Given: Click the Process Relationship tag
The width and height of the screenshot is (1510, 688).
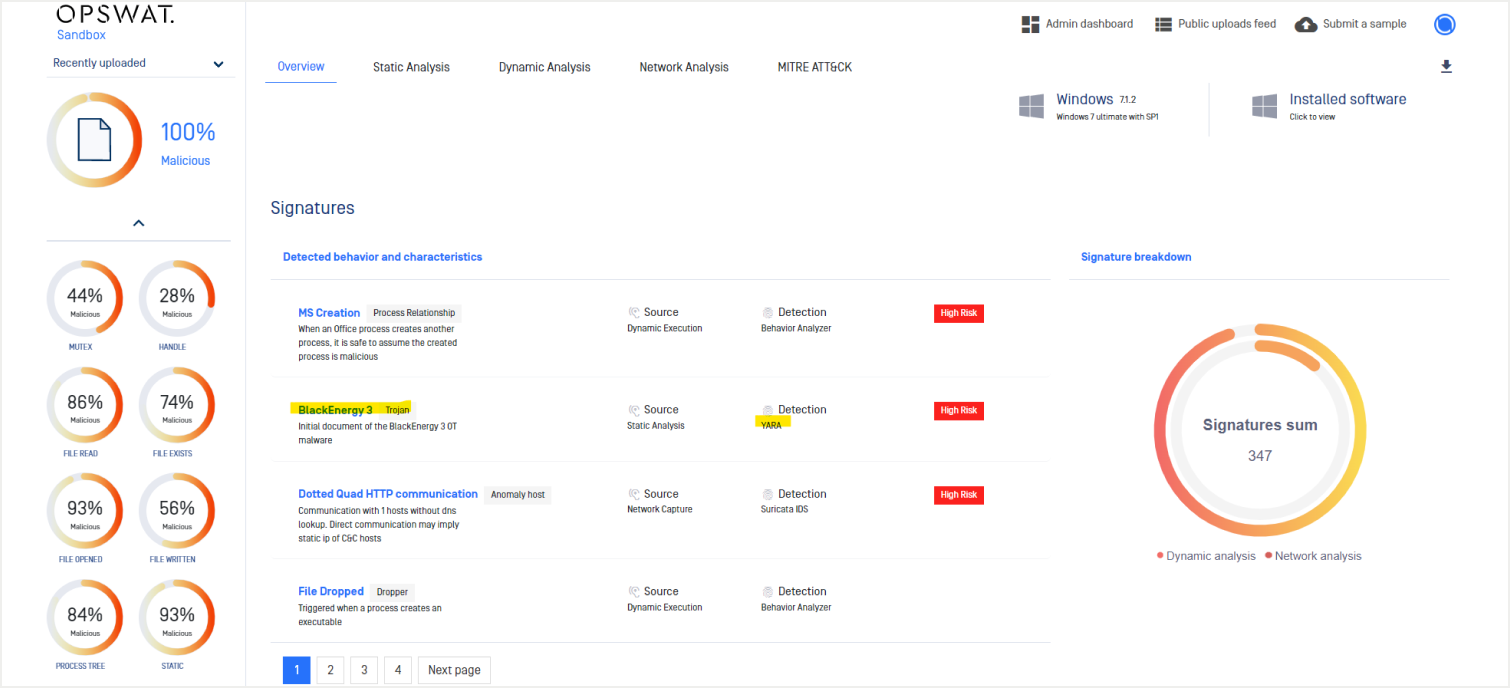Looking at the screenshot, I should [x=414, y=313].
